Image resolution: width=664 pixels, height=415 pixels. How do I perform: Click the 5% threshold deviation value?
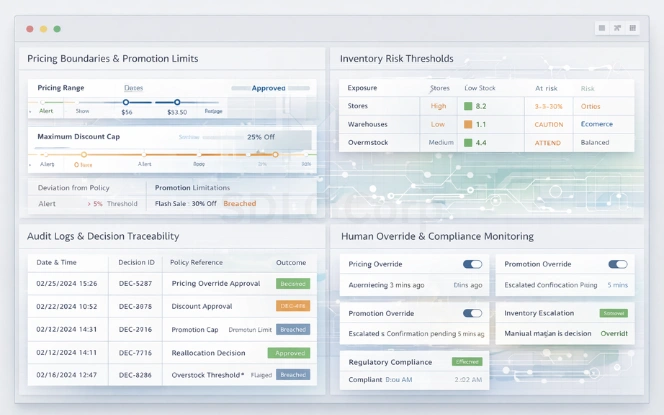[95, 204]
